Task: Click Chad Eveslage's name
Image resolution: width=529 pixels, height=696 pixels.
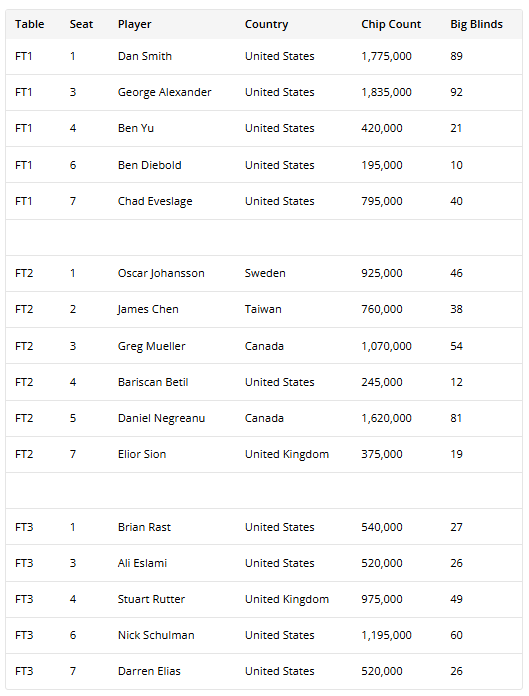Action: coord(155,202)
